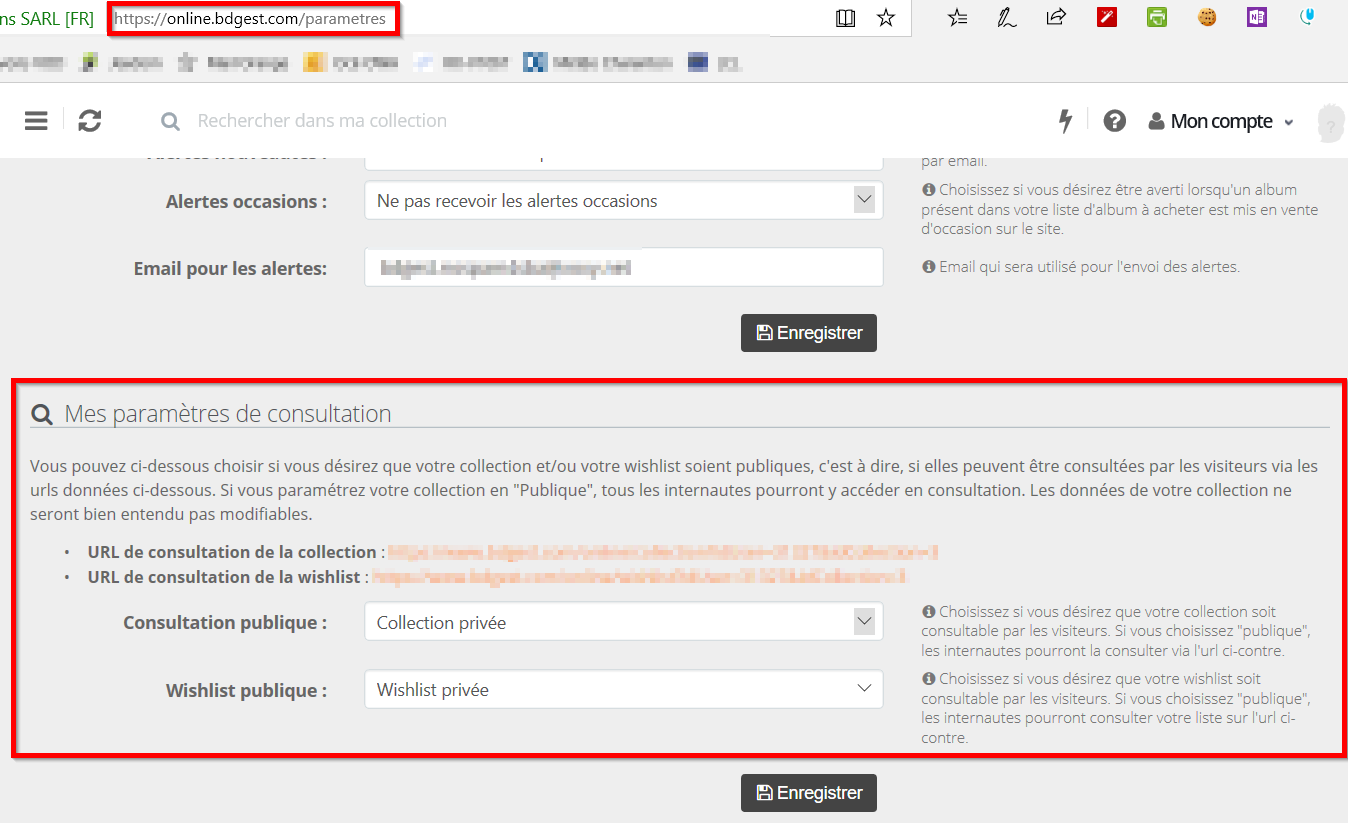The width and height of the screenshot is (1348, 823).
Task: Toggle browser reading view icon
Action: (845, 18)
